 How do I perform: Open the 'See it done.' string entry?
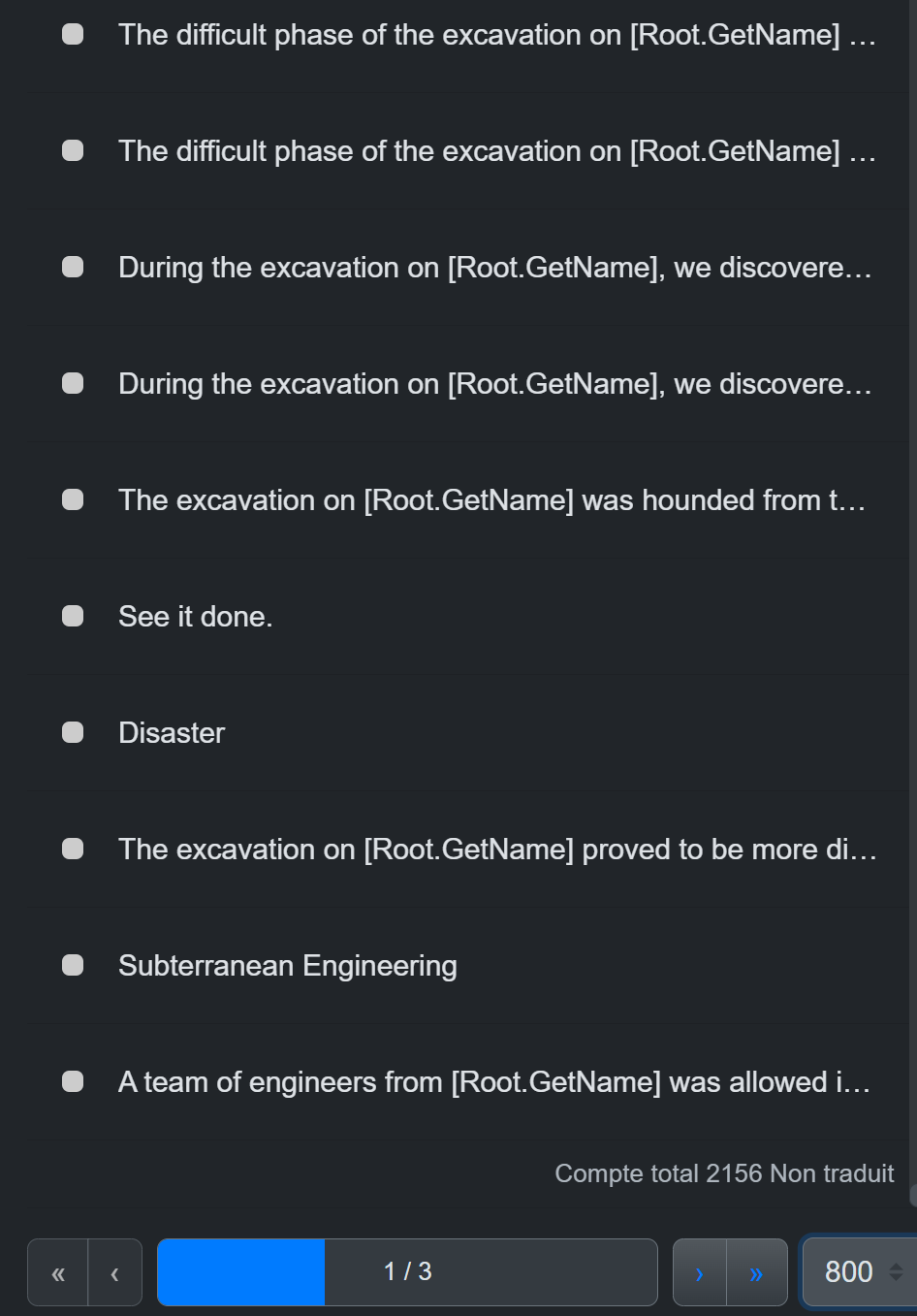tap(196, 617)
